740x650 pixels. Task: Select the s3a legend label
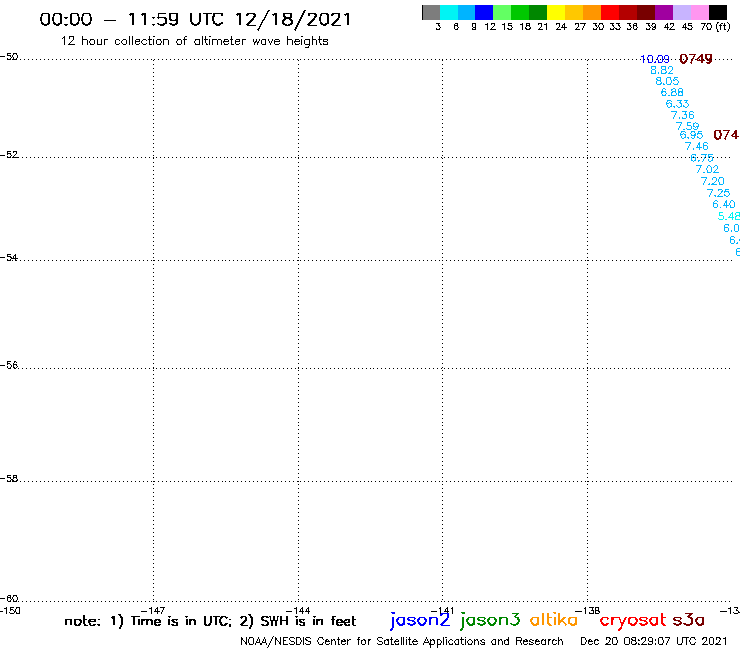click(x=689, y=620)
